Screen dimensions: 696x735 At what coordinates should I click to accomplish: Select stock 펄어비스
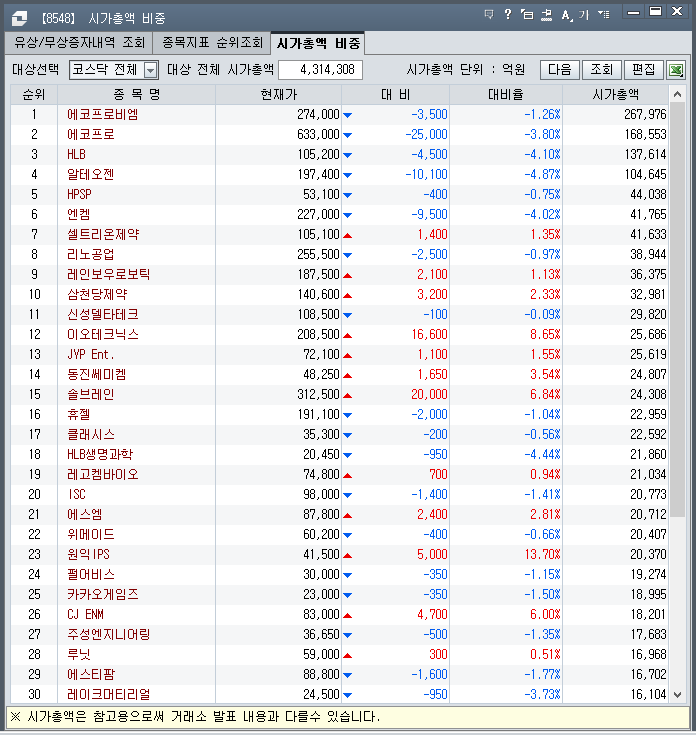click(x=90, y=574)
